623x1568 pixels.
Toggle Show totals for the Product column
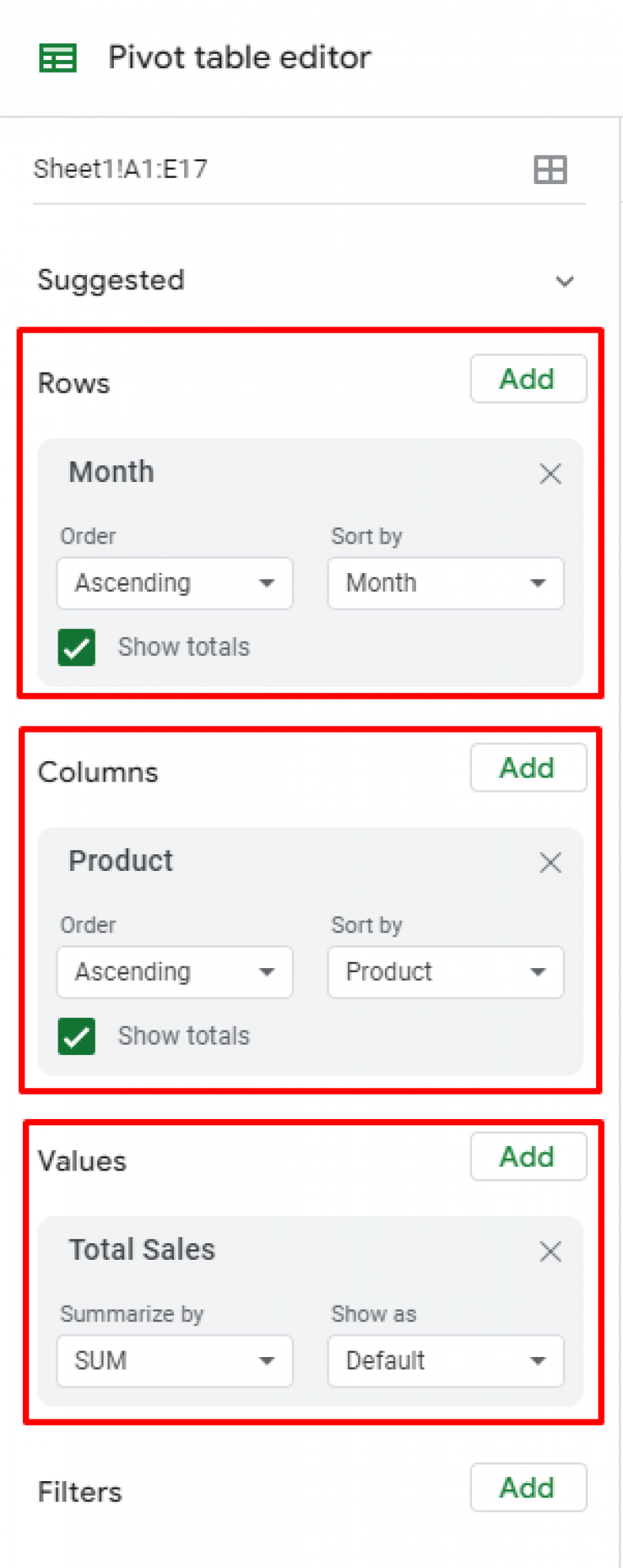[76, 1036]
